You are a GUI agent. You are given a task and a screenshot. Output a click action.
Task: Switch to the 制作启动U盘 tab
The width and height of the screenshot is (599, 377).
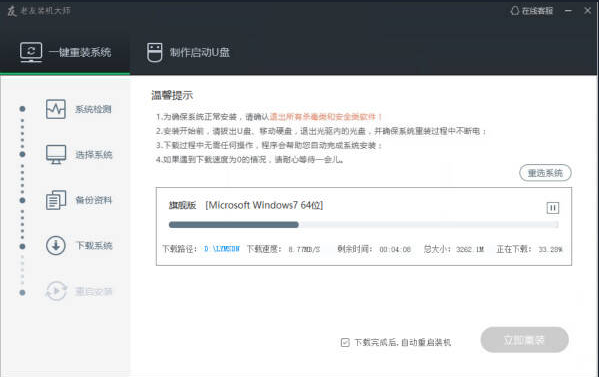188,52
